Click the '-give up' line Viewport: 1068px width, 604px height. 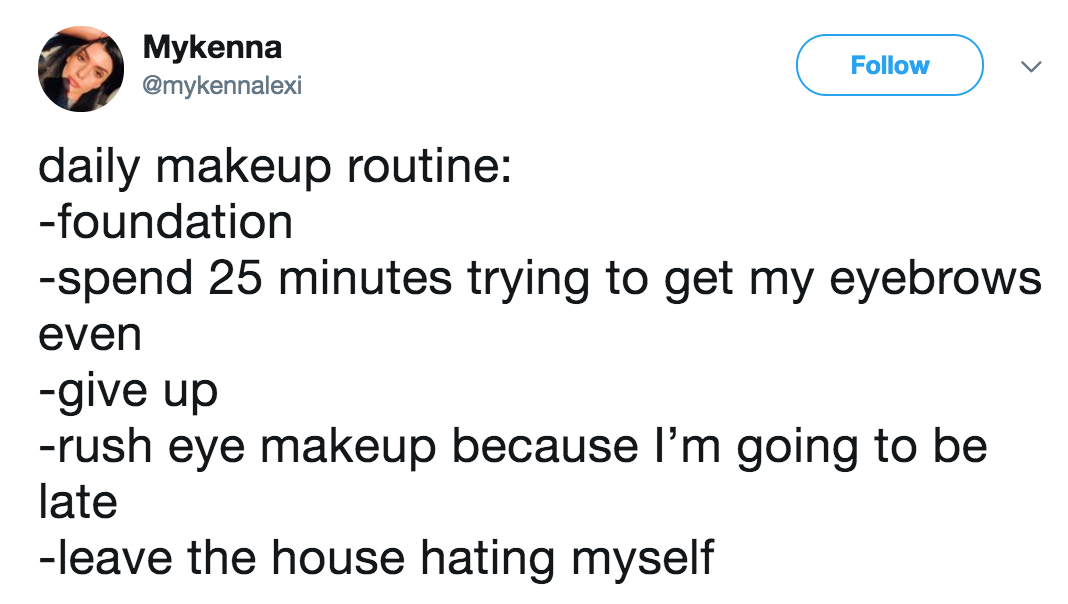(128, 392)
